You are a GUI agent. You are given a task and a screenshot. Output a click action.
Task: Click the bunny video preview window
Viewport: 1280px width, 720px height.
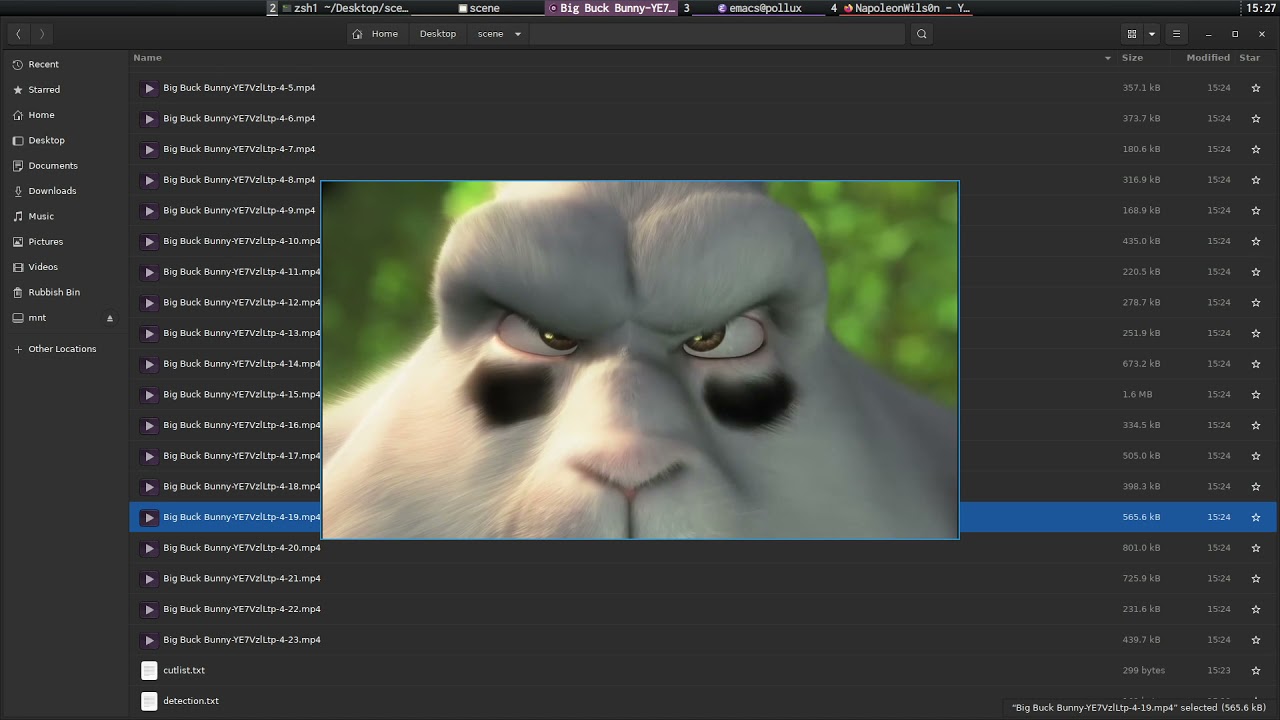640,360
